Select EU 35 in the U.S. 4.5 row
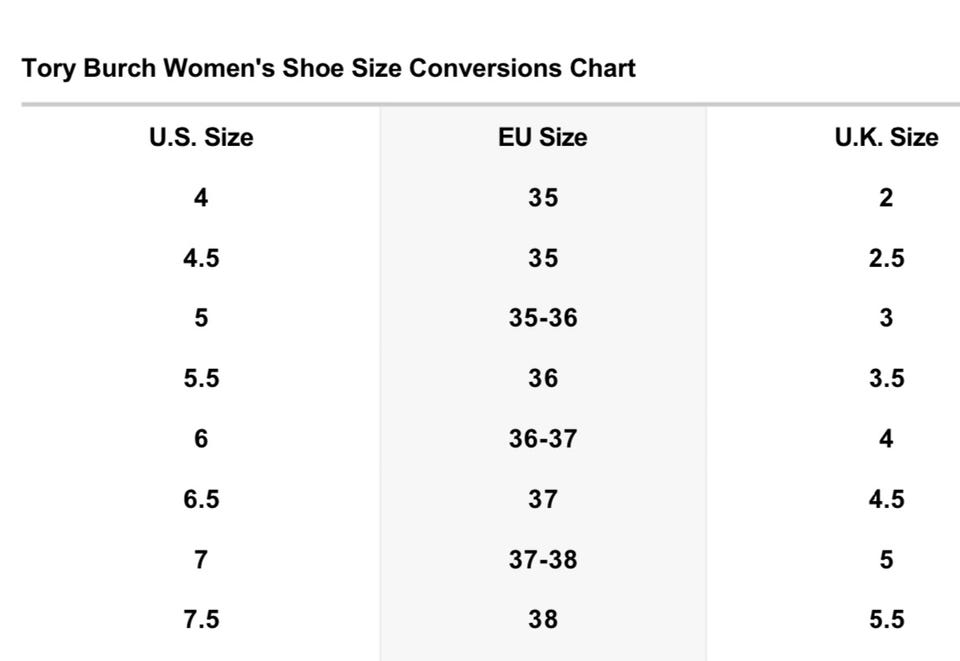Viewport: 960px width, 661px height. click(x=543, y=258)
